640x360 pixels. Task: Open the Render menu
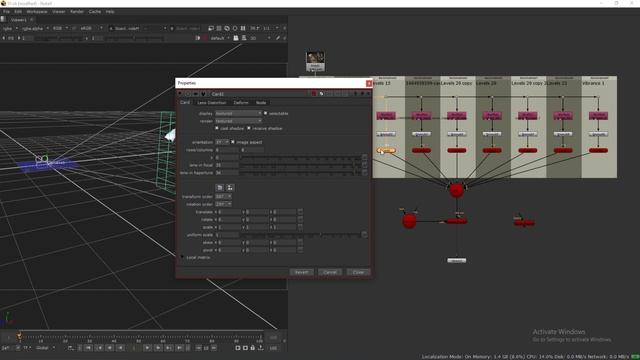coord(77,12)
